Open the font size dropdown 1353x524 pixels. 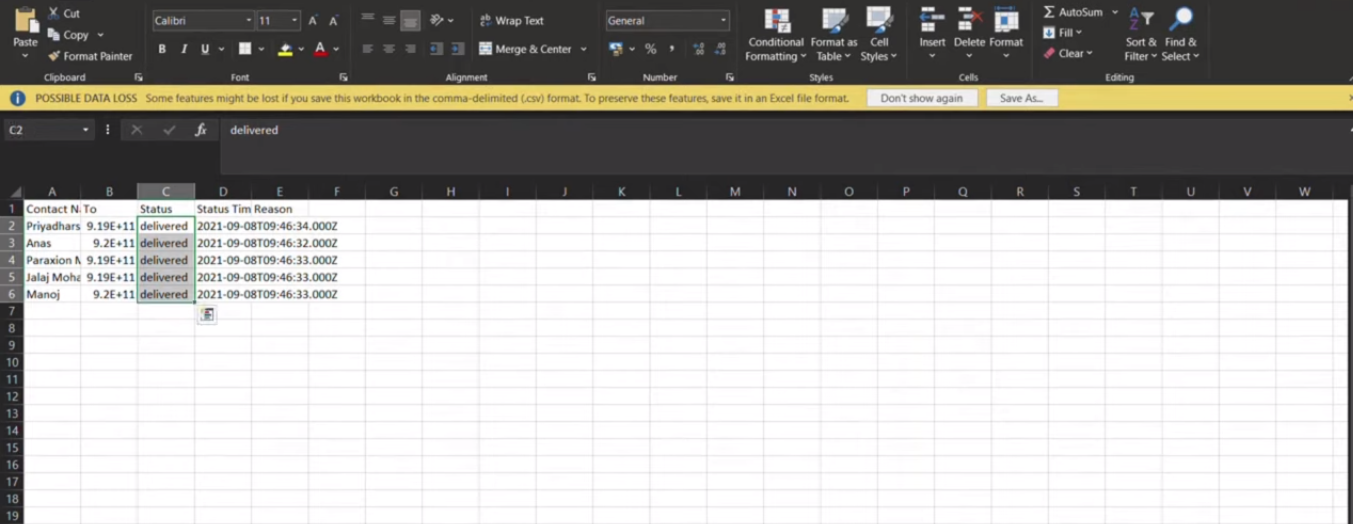click(x=295, y=21)
